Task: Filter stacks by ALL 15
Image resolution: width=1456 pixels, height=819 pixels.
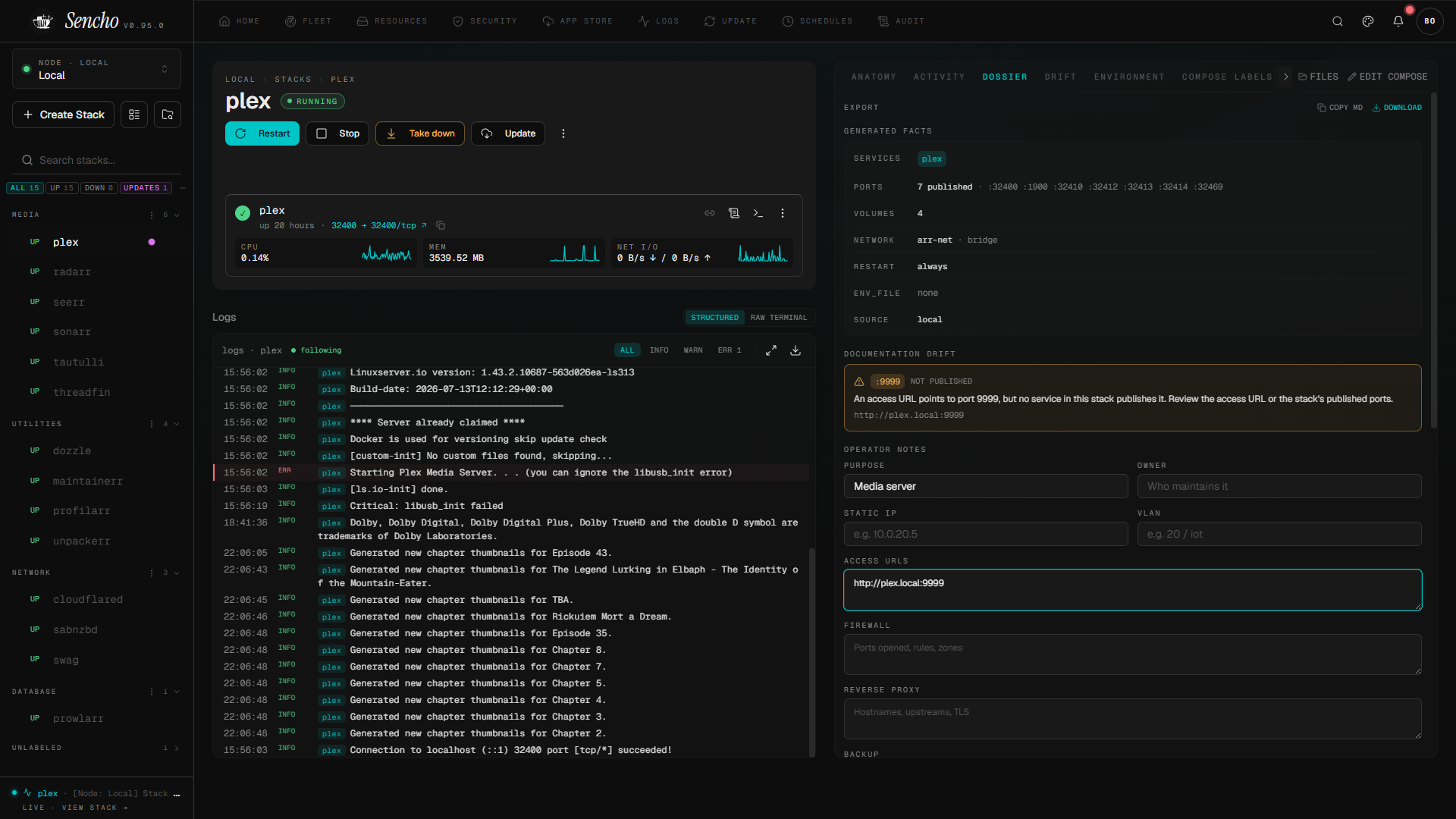Action: coord(25,188)
